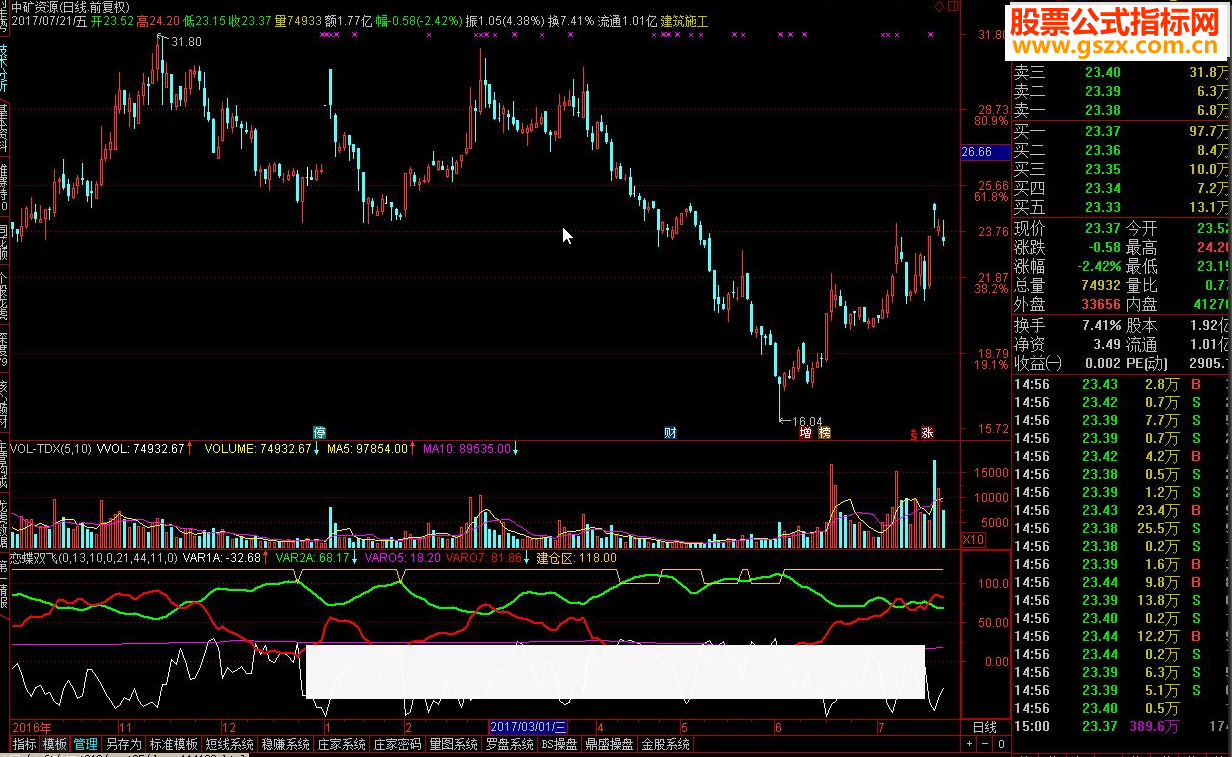This screenshot has height=757, width=1232.
Task: Switch to 罗盘系统 template
Action: coord(509,744)
